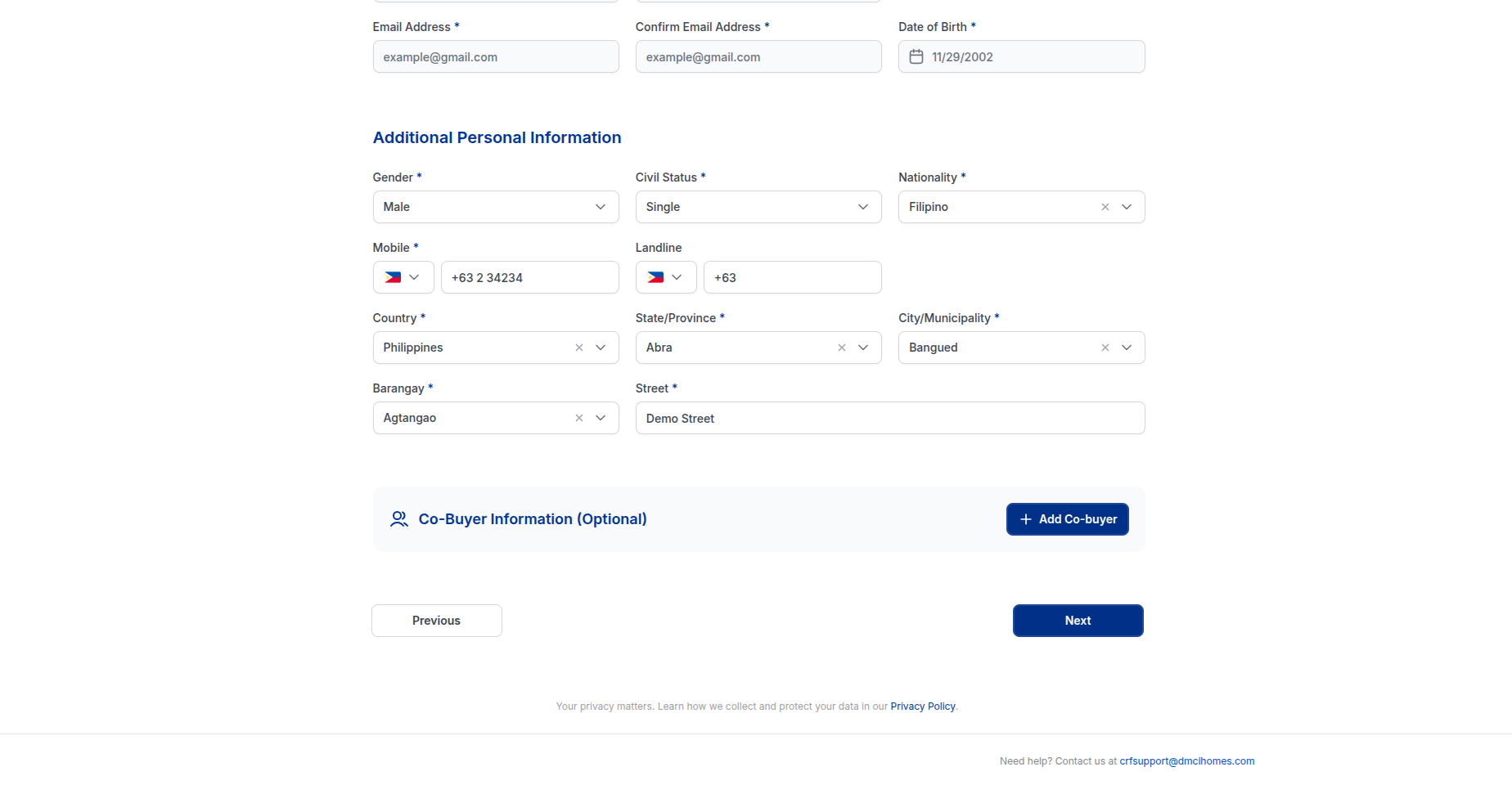Open the Gender dropdown
The image size is (1512, 785).
tap(496, 207)
